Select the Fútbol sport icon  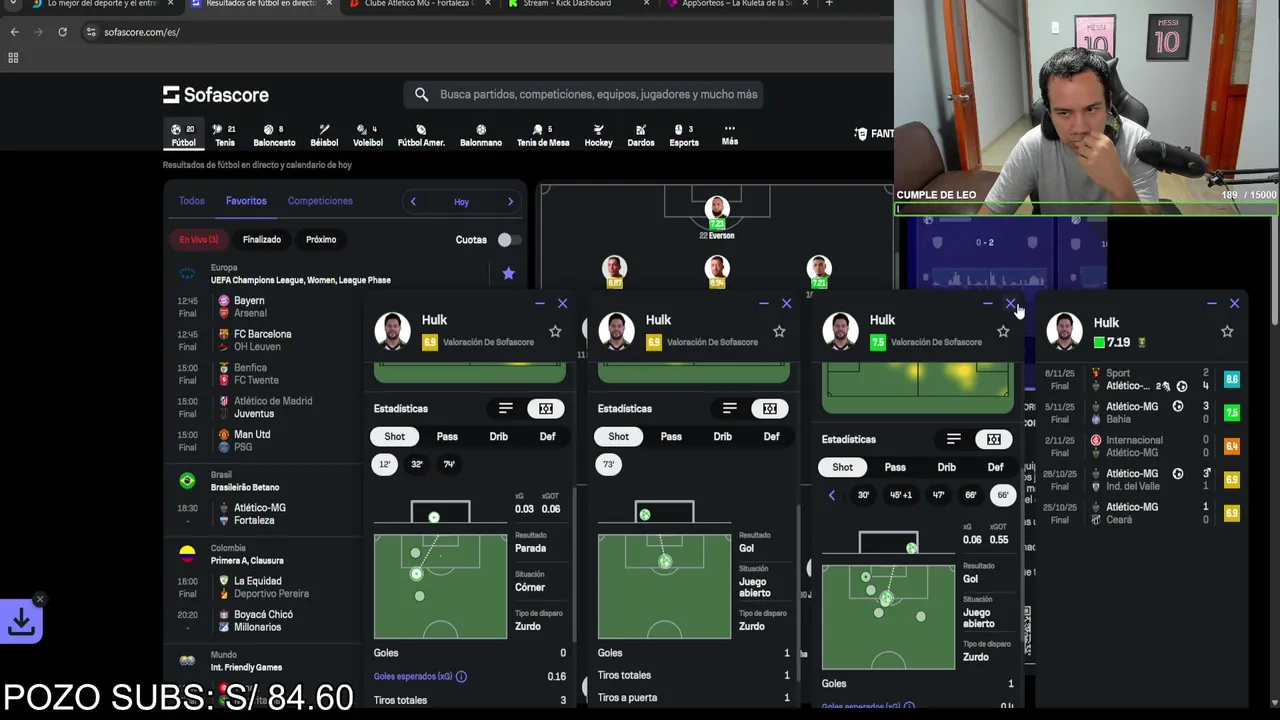pyautogui.click(x=183, y=135)
